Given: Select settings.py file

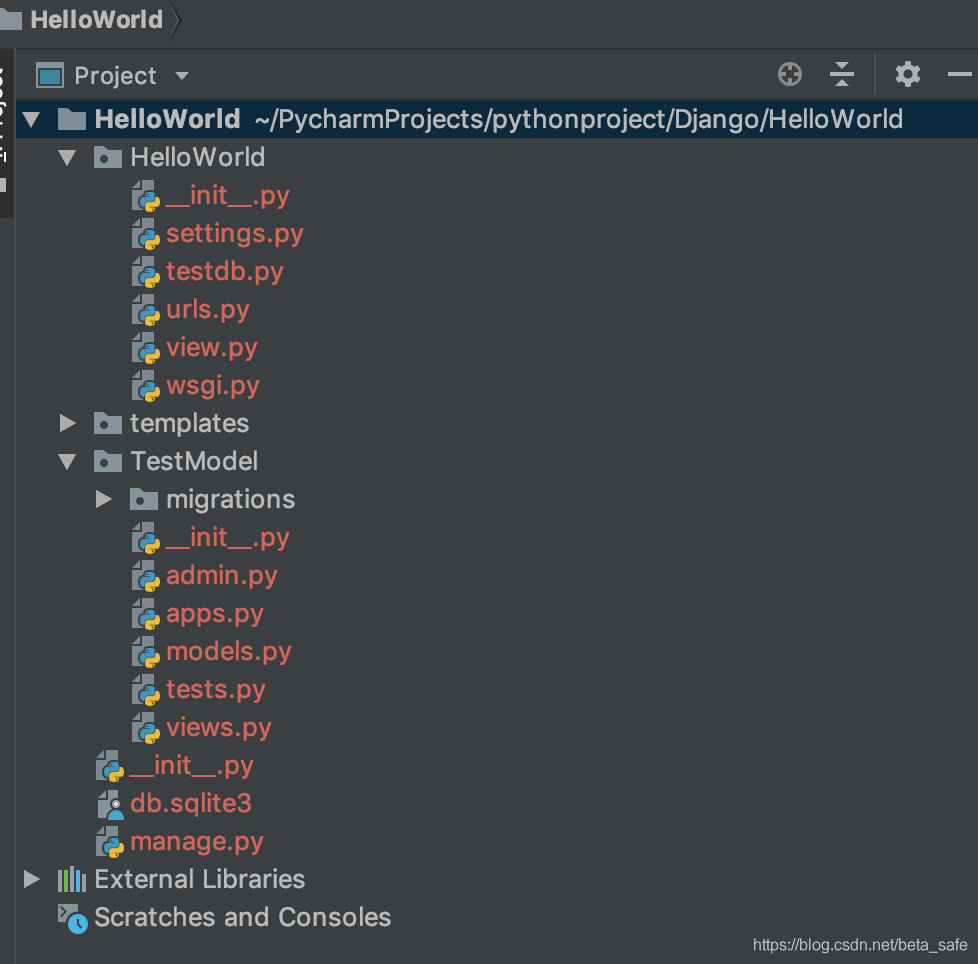Looking at the screenshot, I should click(x=235, y=234).
